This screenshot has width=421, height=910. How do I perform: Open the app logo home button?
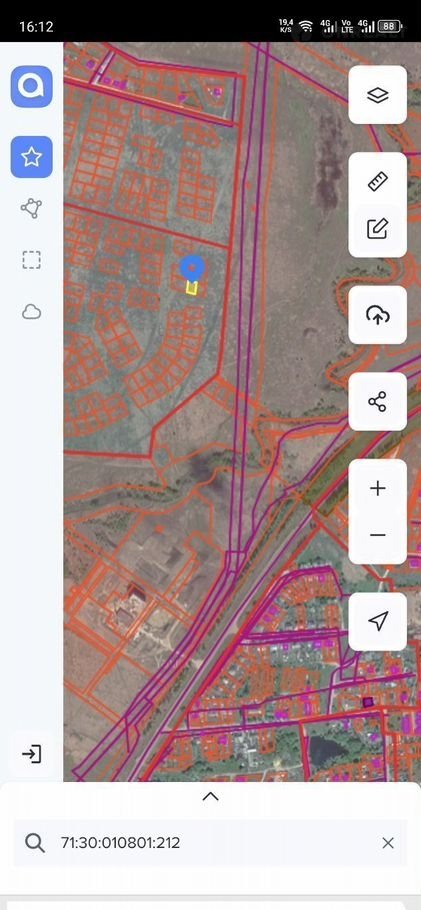[31, 86]
